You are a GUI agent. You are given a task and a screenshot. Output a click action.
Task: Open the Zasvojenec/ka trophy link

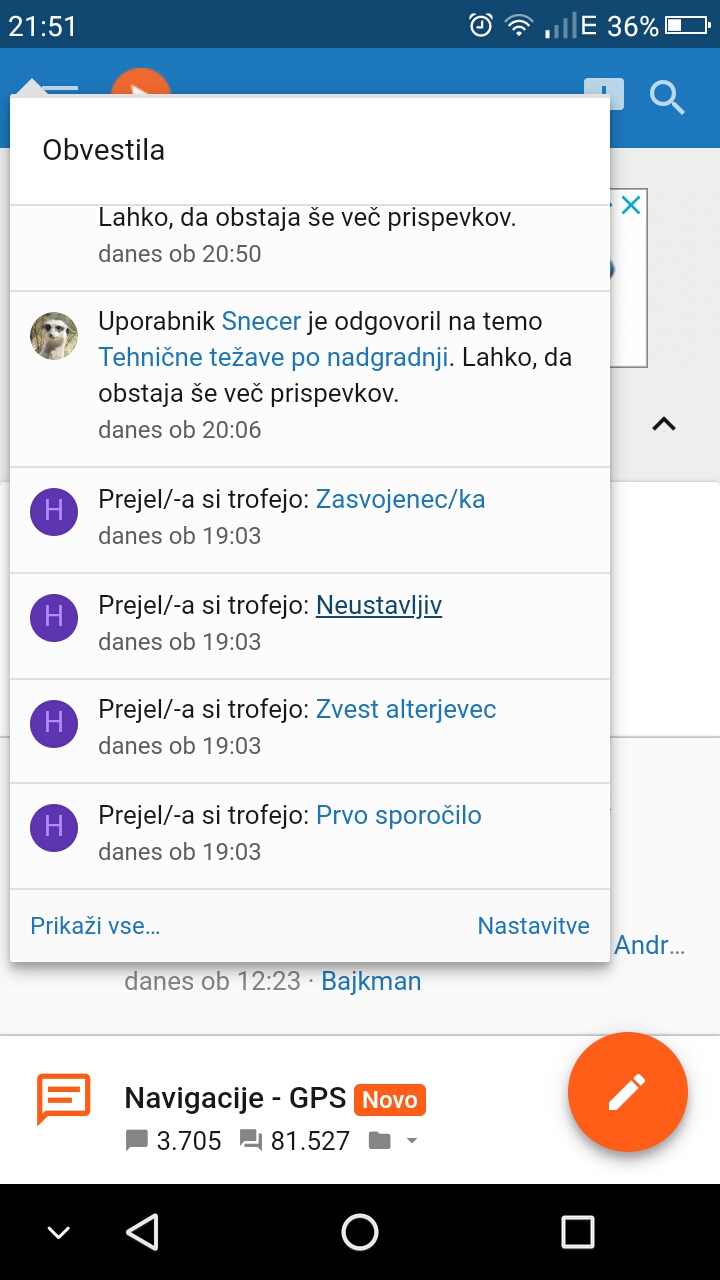(400, 499)
